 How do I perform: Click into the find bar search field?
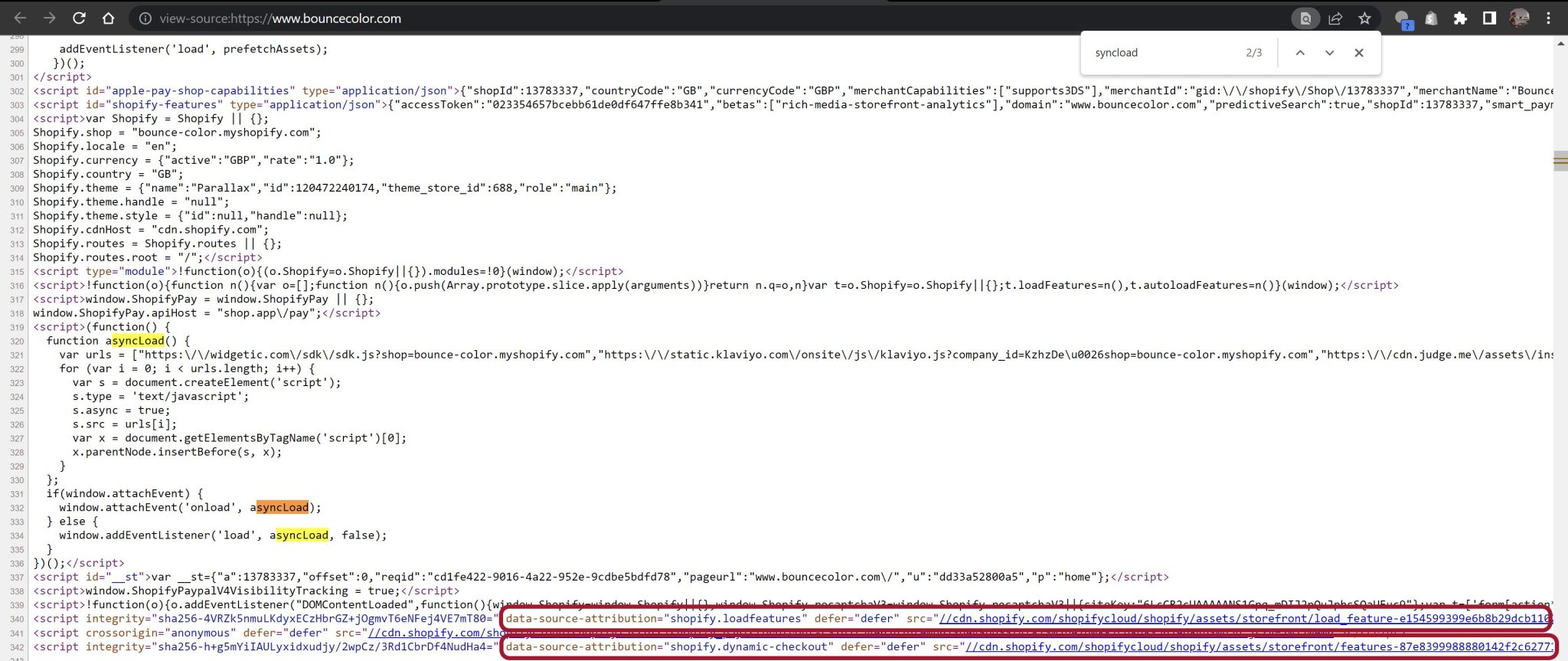[x=1162, y=53]
